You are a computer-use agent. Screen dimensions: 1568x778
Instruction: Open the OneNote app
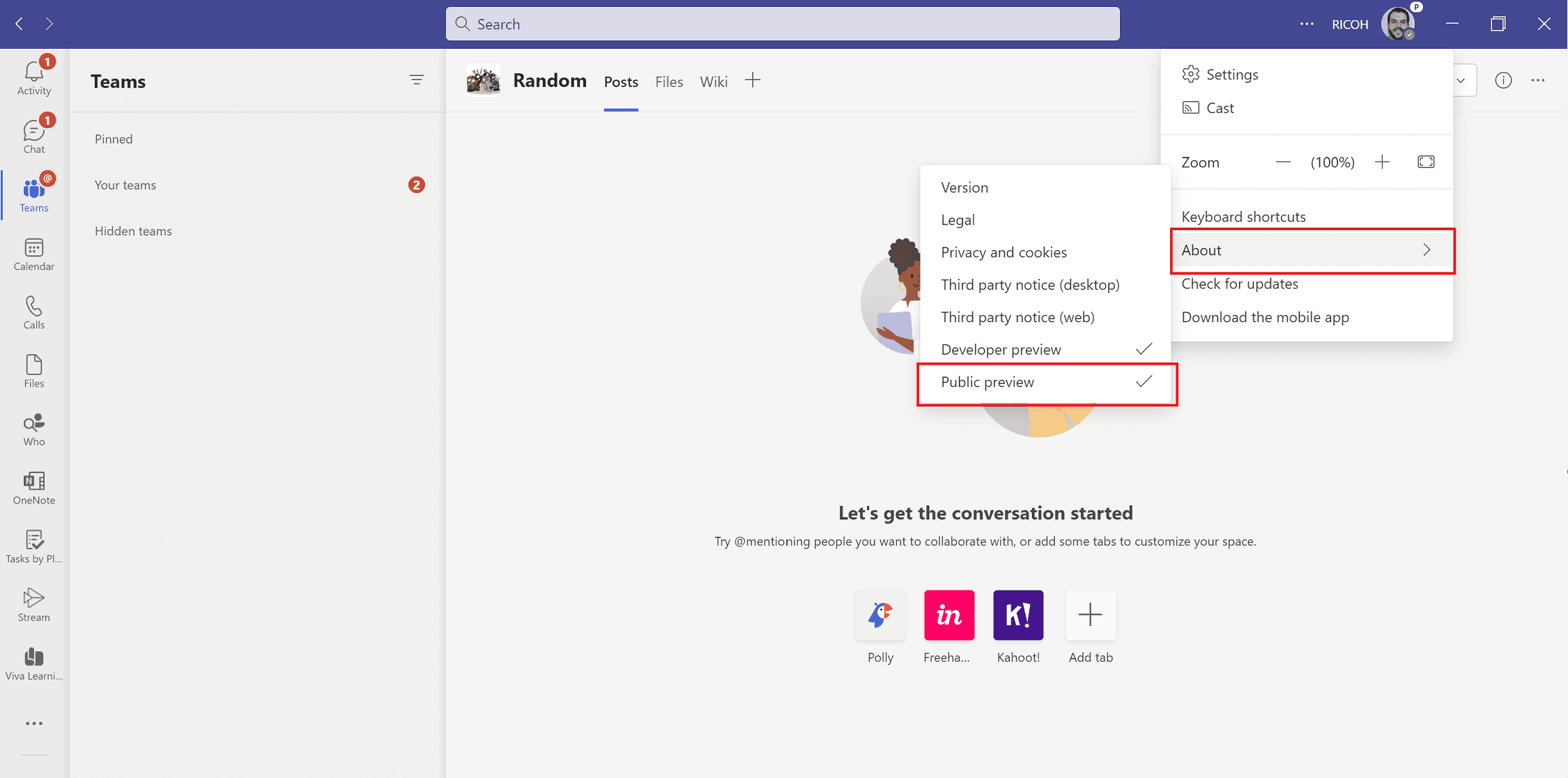34,488
